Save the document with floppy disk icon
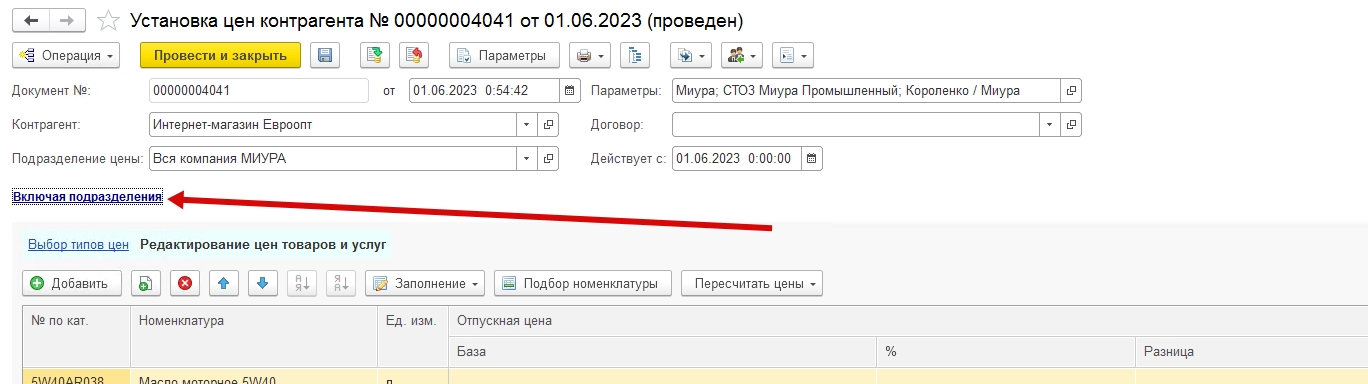1368x384 pixels. coord(324,56)
